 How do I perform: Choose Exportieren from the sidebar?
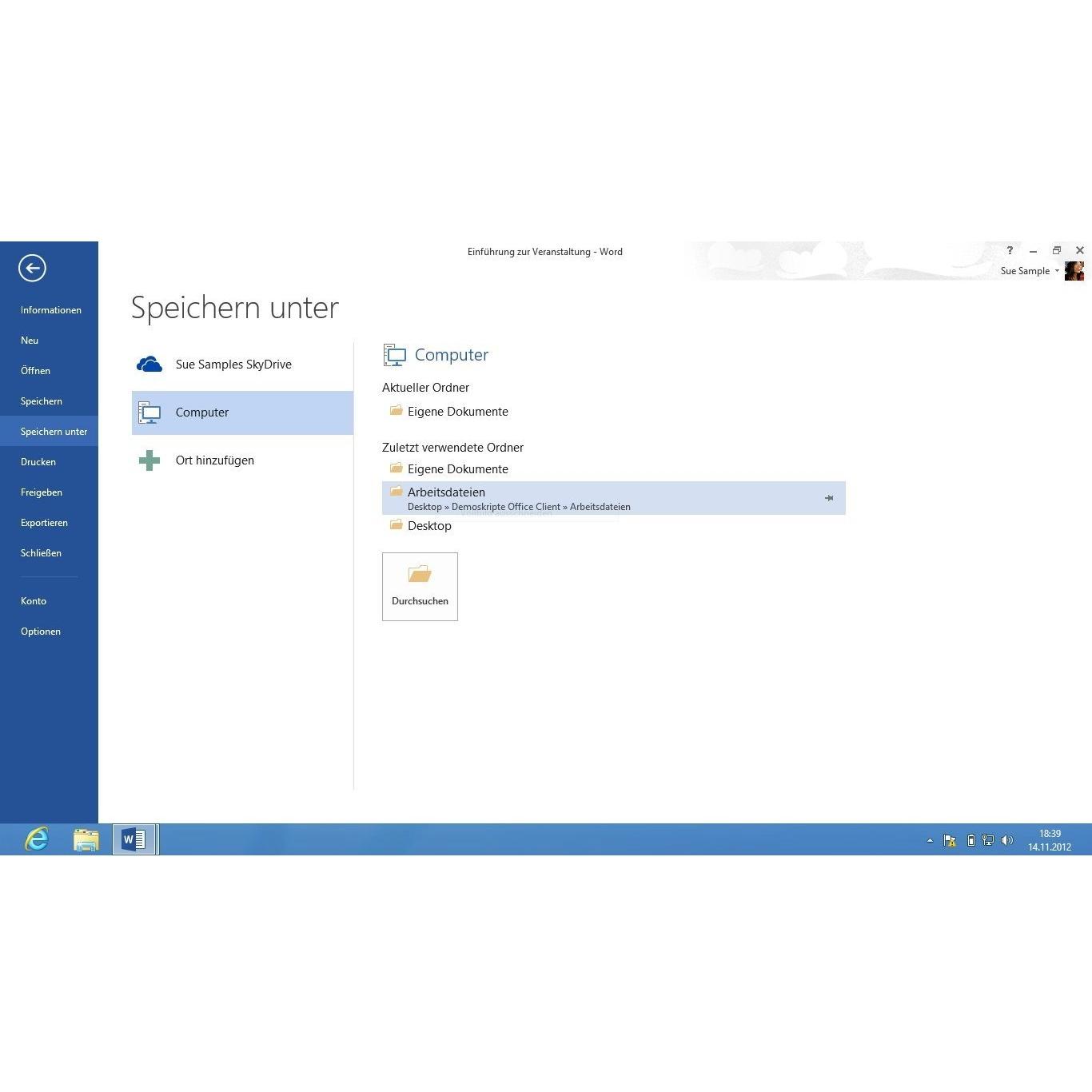click(x=44, y=523)
